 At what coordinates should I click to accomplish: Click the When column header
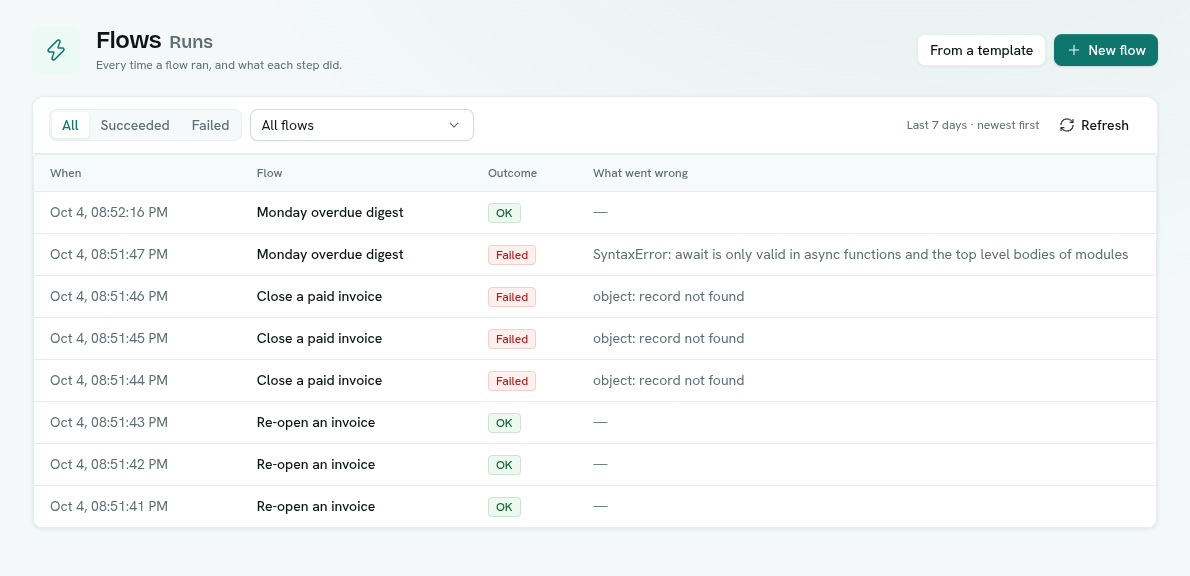tap(66, 173)
